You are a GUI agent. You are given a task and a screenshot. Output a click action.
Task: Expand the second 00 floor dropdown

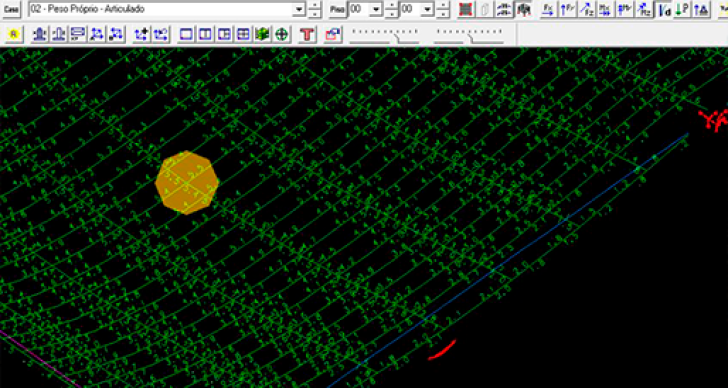pyautogui.click(x=428, y=9)
